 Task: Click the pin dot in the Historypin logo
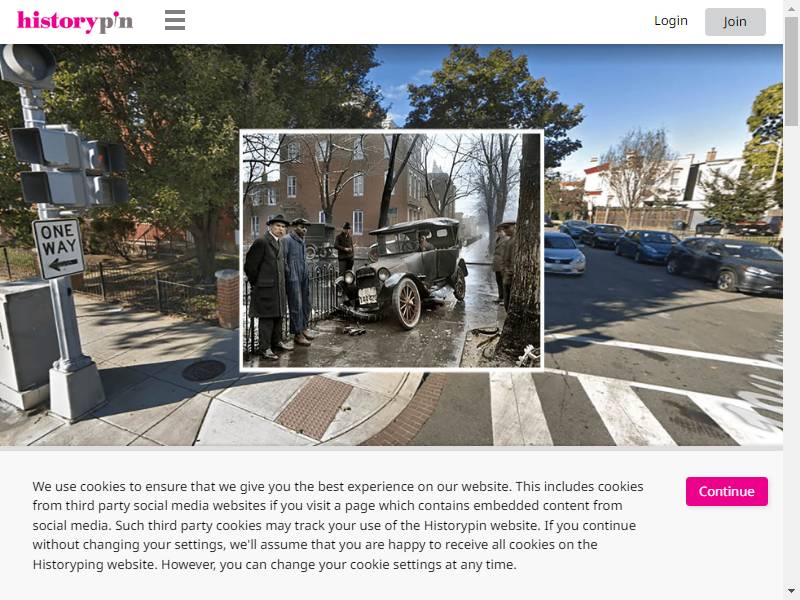tap(116, 12)
